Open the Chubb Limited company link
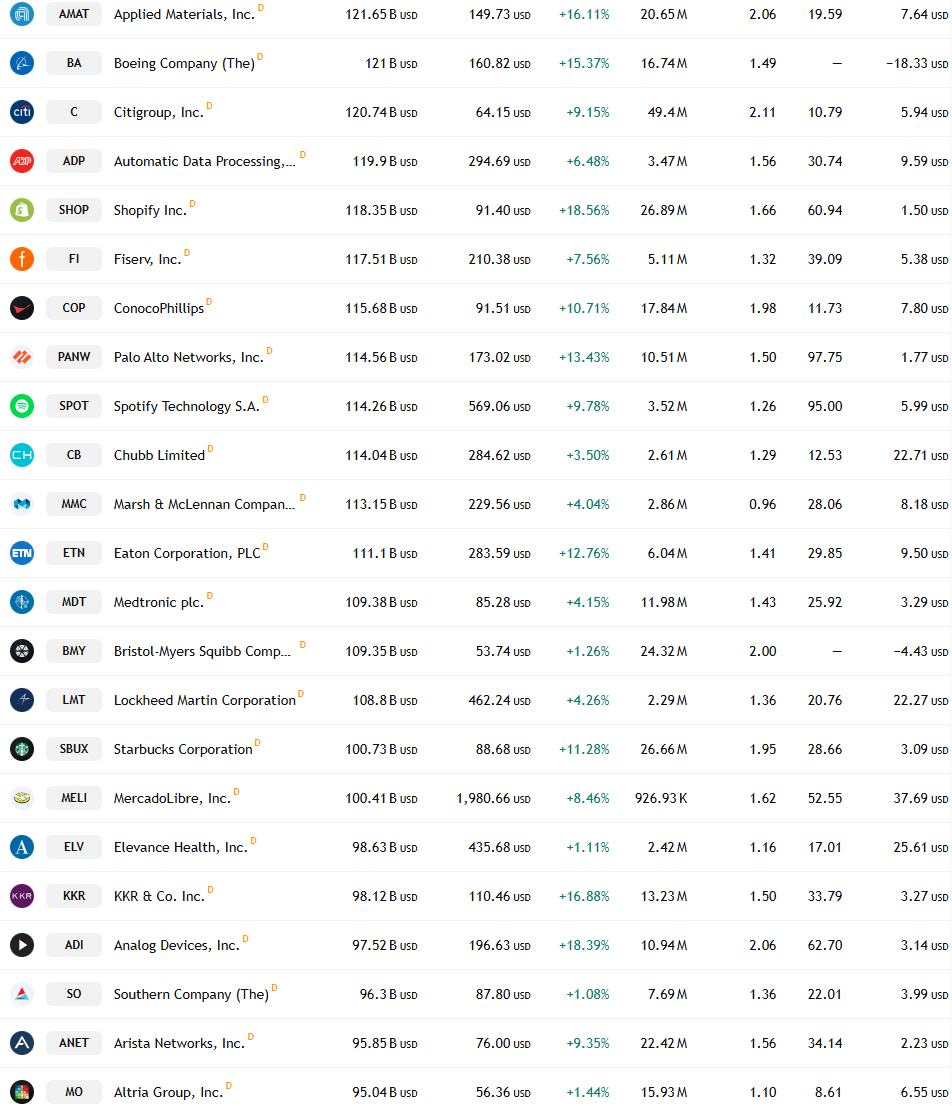Image resolution: width=952 pixels, height=1106 pixels. [159, 456]
